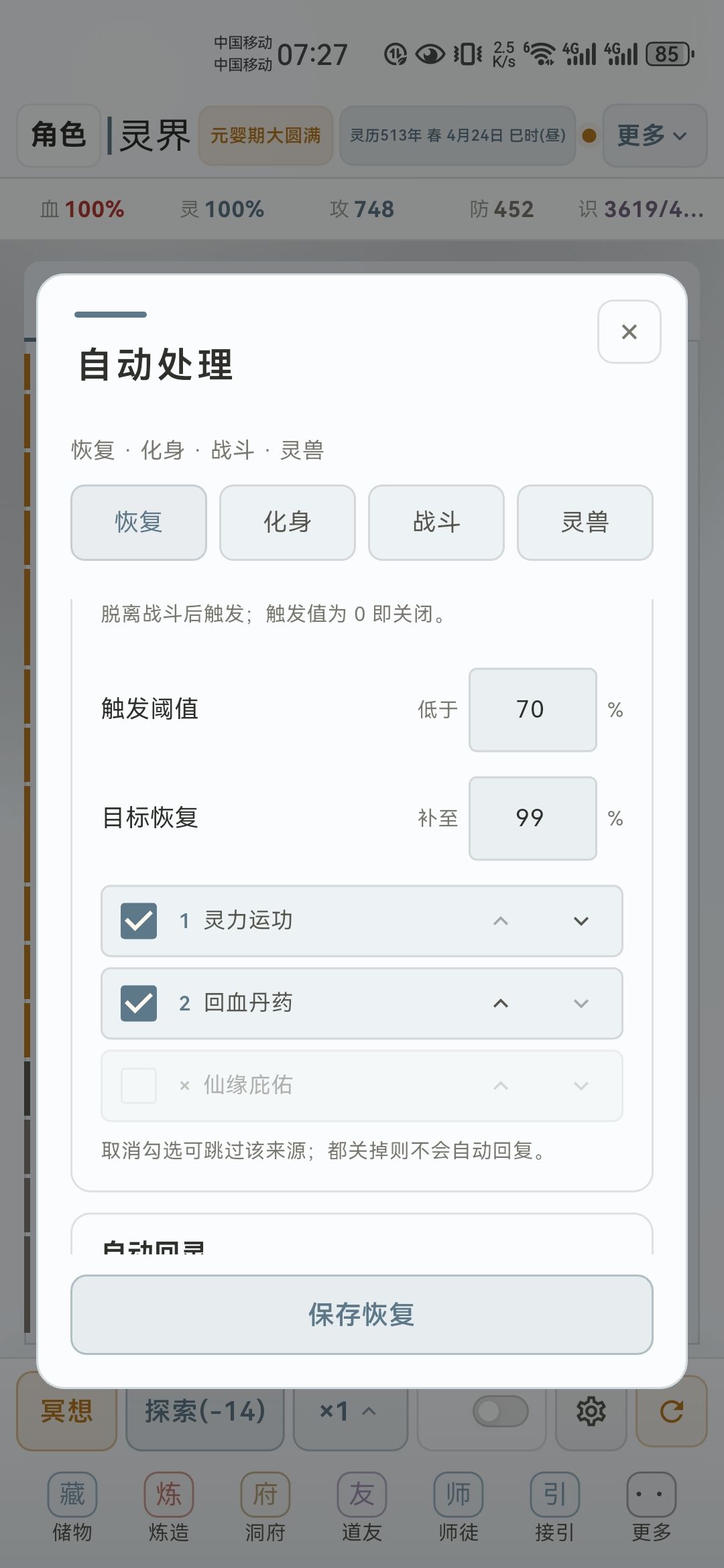Click the 保存恢复 button

pos(362,1315)
